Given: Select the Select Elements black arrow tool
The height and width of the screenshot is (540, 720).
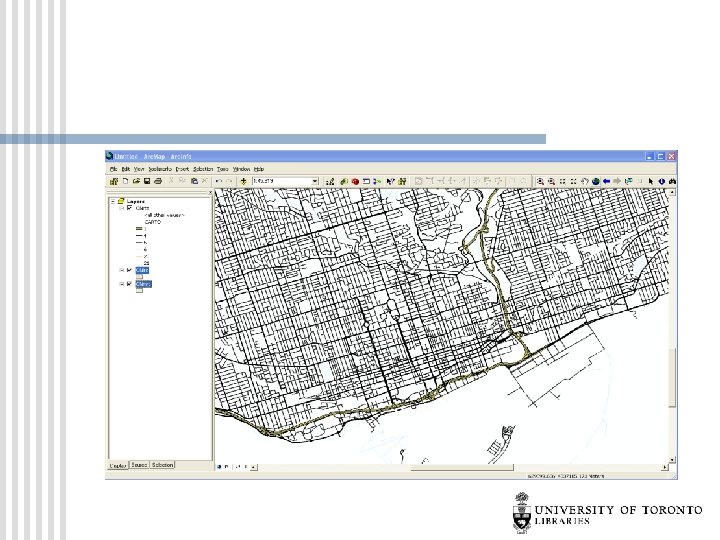Looking at the screenshot, I should point(651,181).
